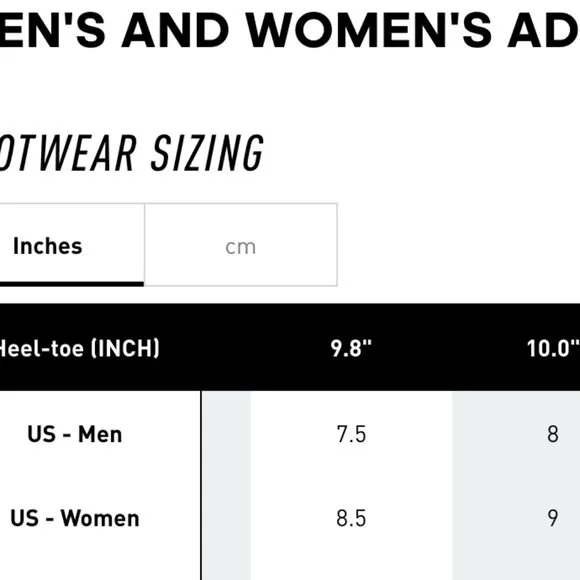The image size is (580, 580).
Task: Click the men's size 7.5 cell
Action: tap(351, 434)
